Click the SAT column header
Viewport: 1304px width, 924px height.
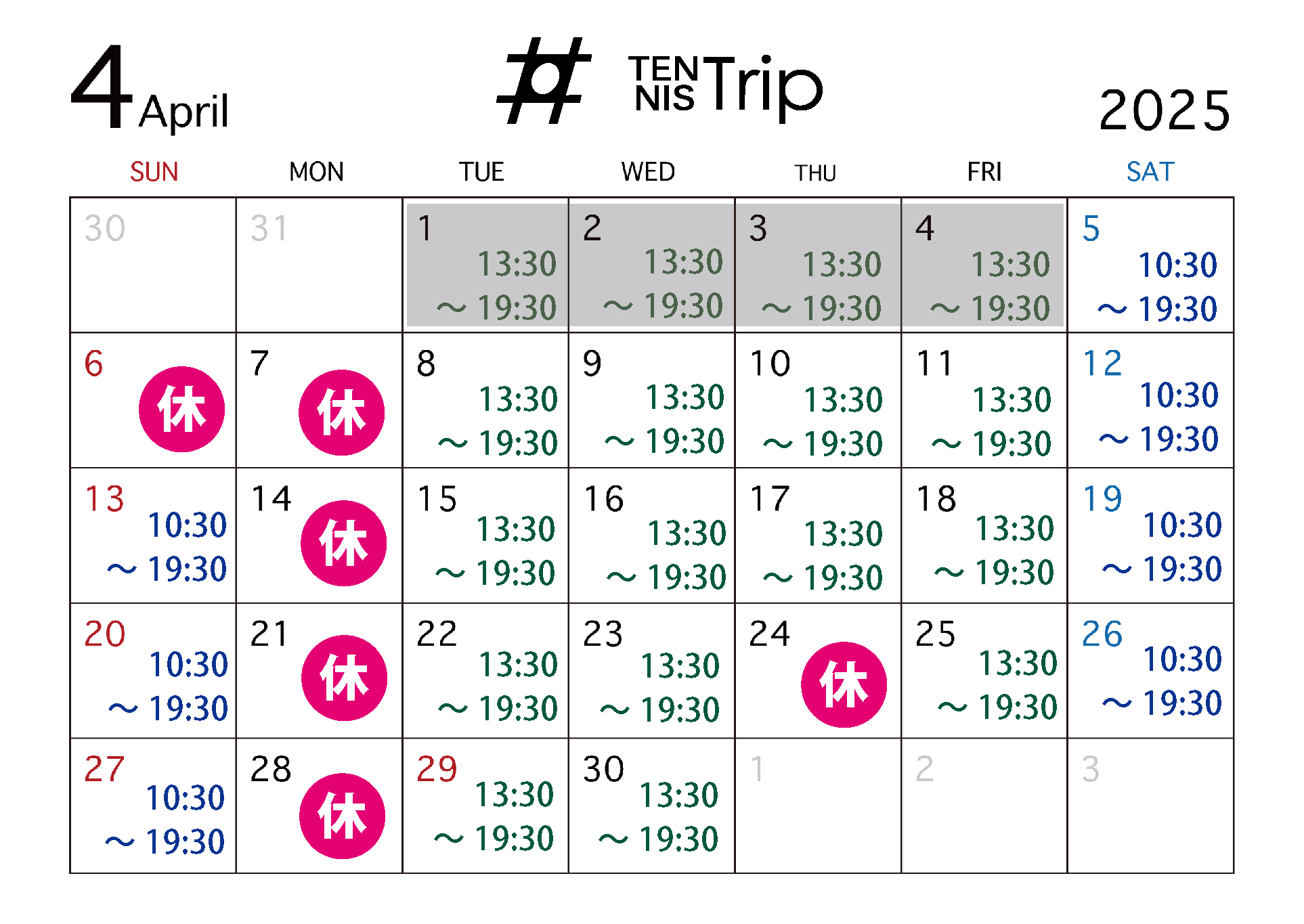(x=1150, y=172)
